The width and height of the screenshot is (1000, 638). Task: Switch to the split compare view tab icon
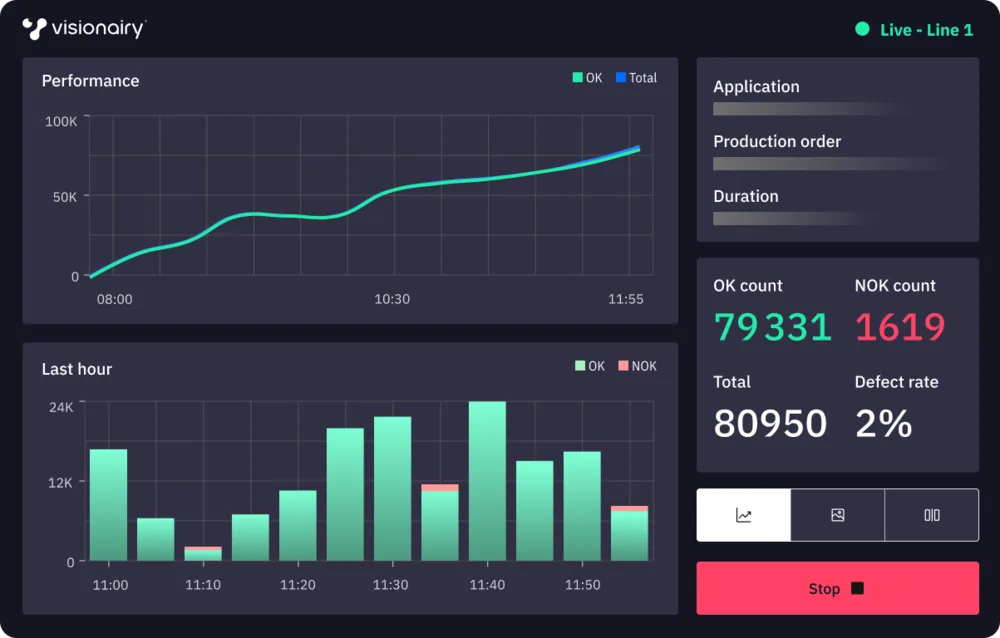(932, 515)
